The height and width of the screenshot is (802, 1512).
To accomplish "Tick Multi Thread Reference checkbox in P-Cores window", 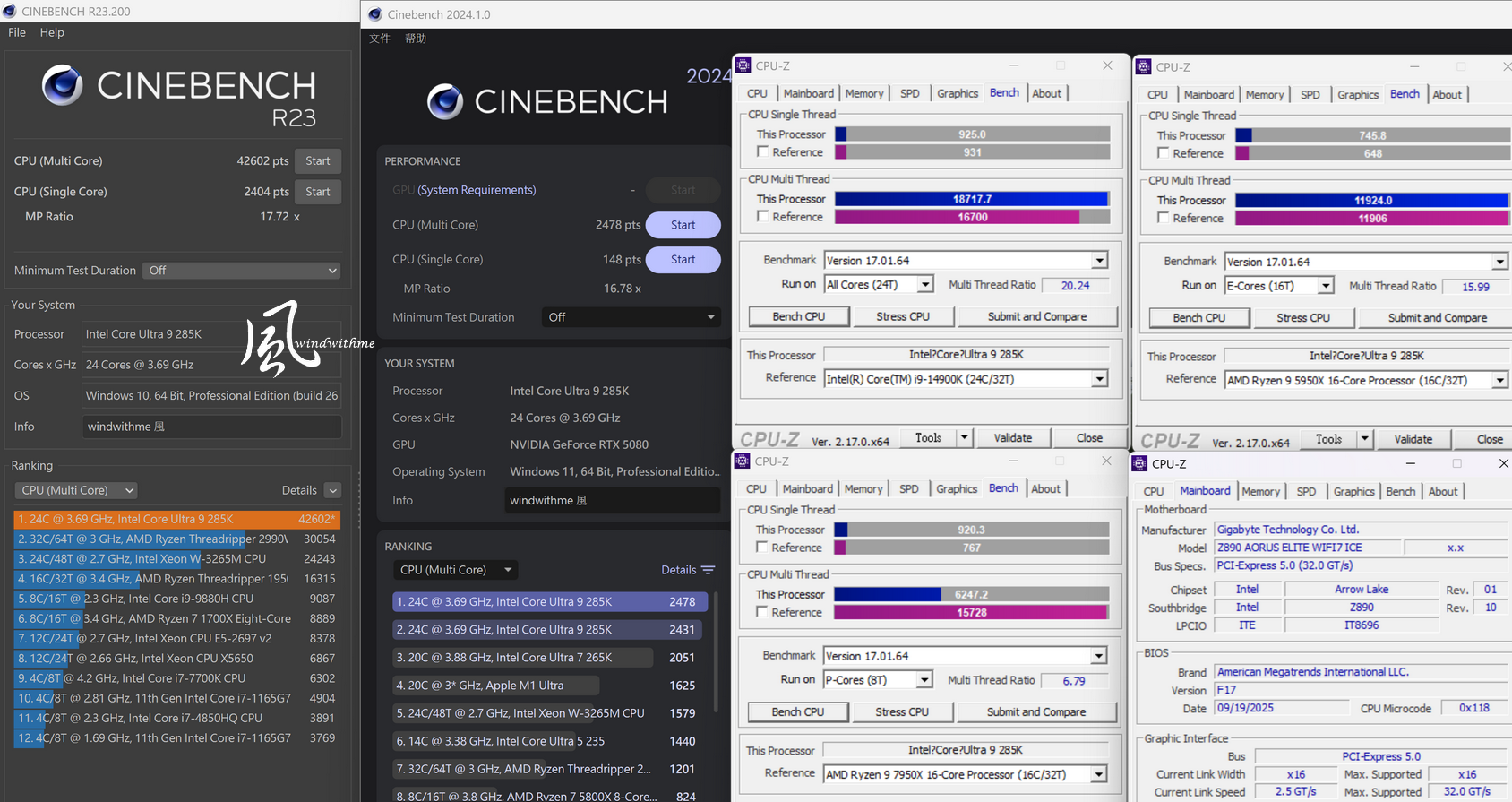I will pos(762,612).
